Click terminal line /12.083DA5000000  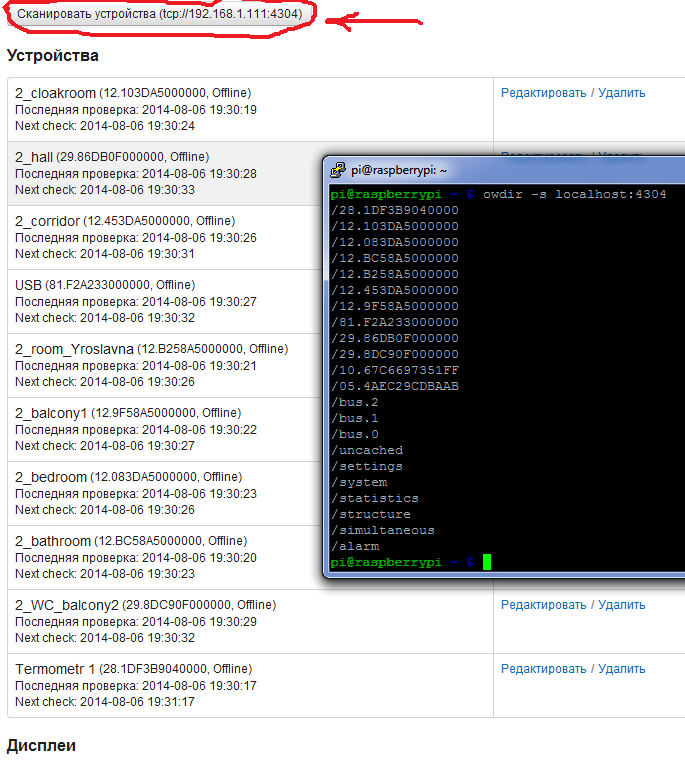click(x=395, y=242)
